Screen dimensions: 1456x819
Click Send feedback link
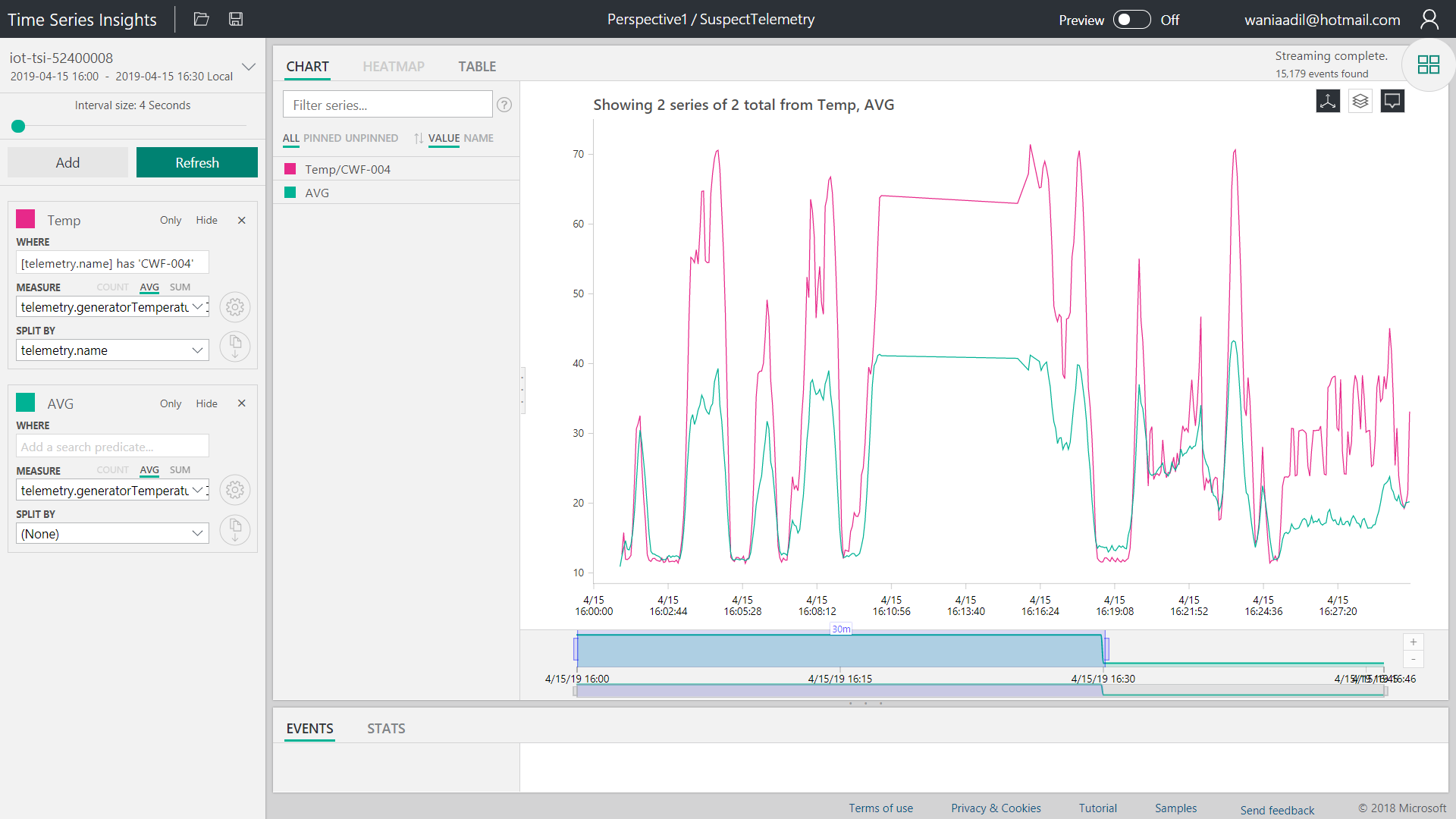point(1277,810)
